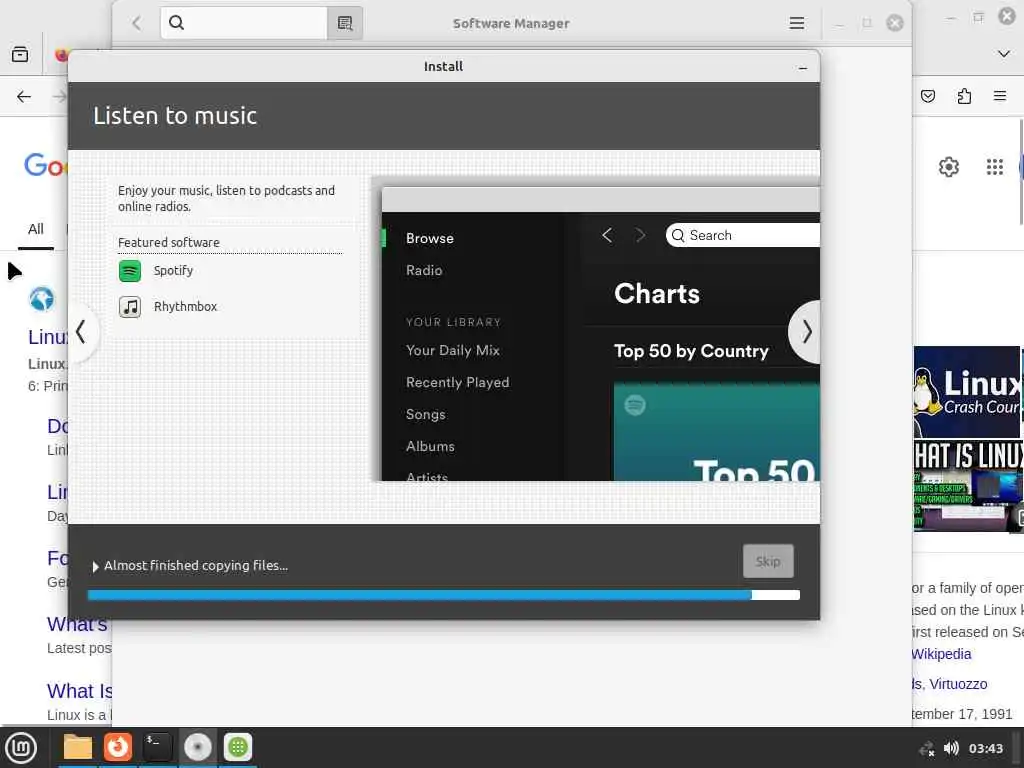
Task: Open the Linux Mint start menu
Action: pos(21,748)
